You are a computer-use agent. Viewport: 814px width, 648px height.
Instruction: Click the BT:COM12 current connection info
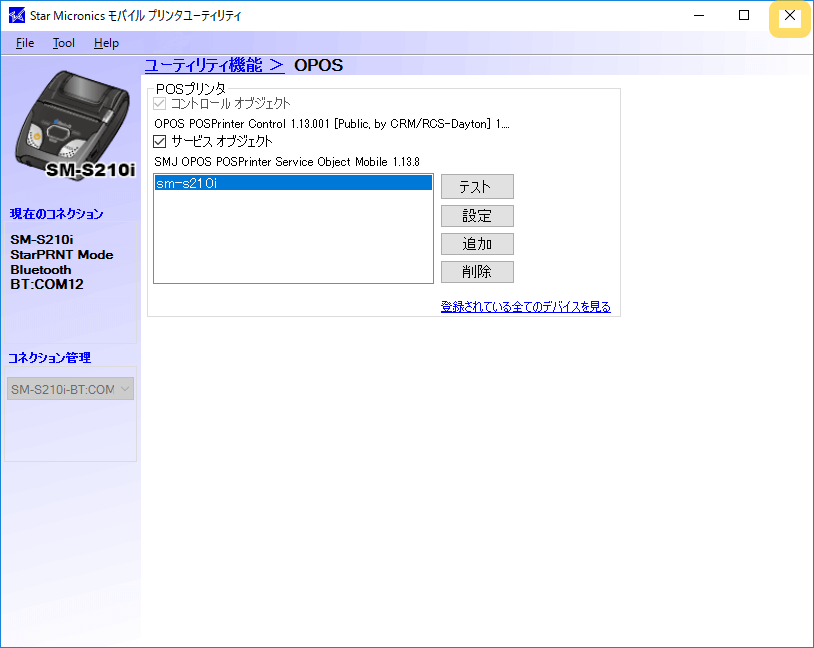coord(47,284)
